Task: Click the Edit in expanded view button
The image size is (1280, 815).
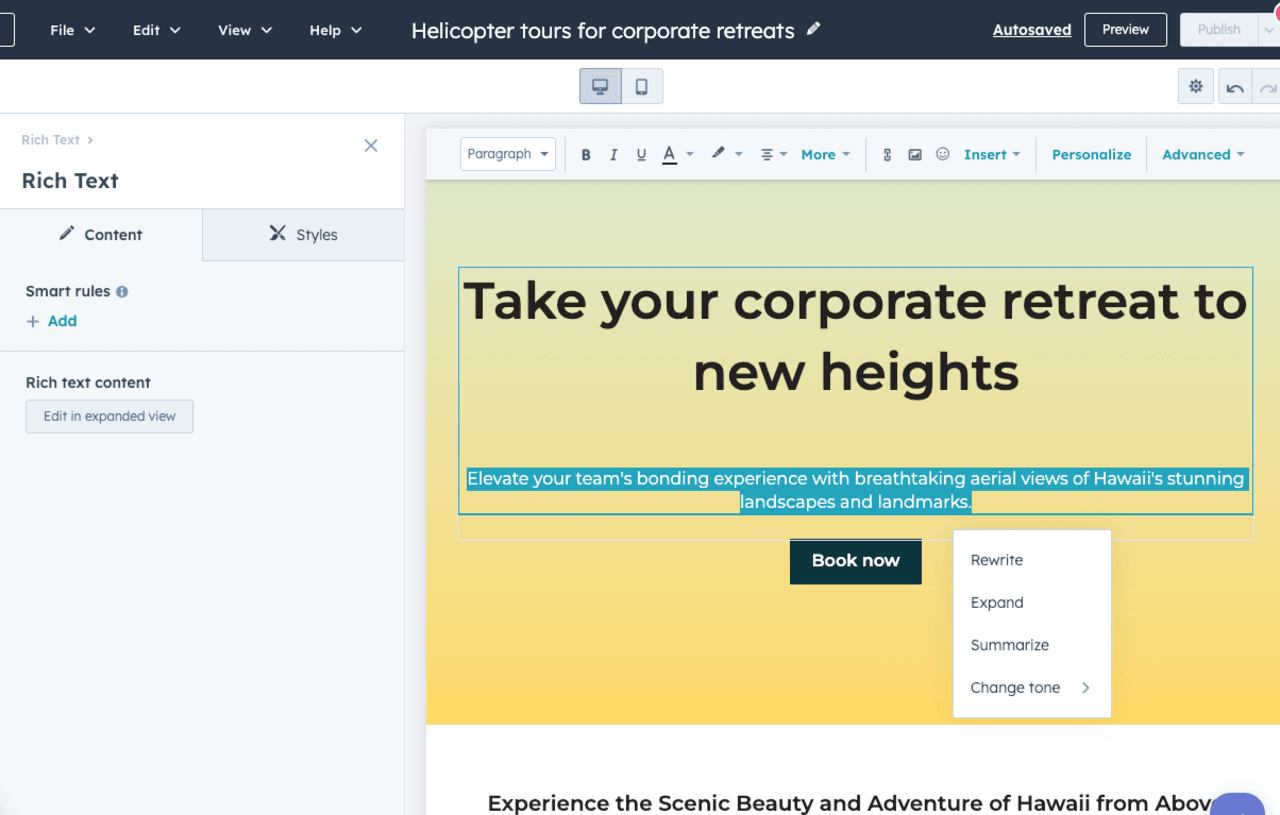Action: tap(109, 416)
